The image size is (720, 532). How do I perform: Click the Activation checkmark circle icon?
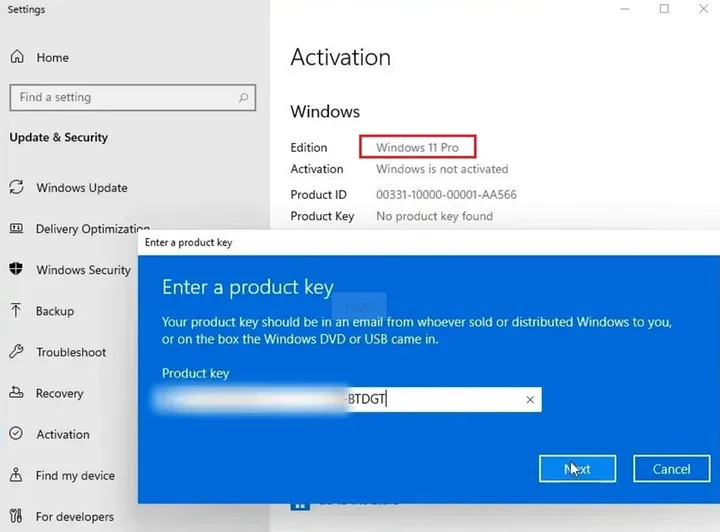click(x=16, y=434)
